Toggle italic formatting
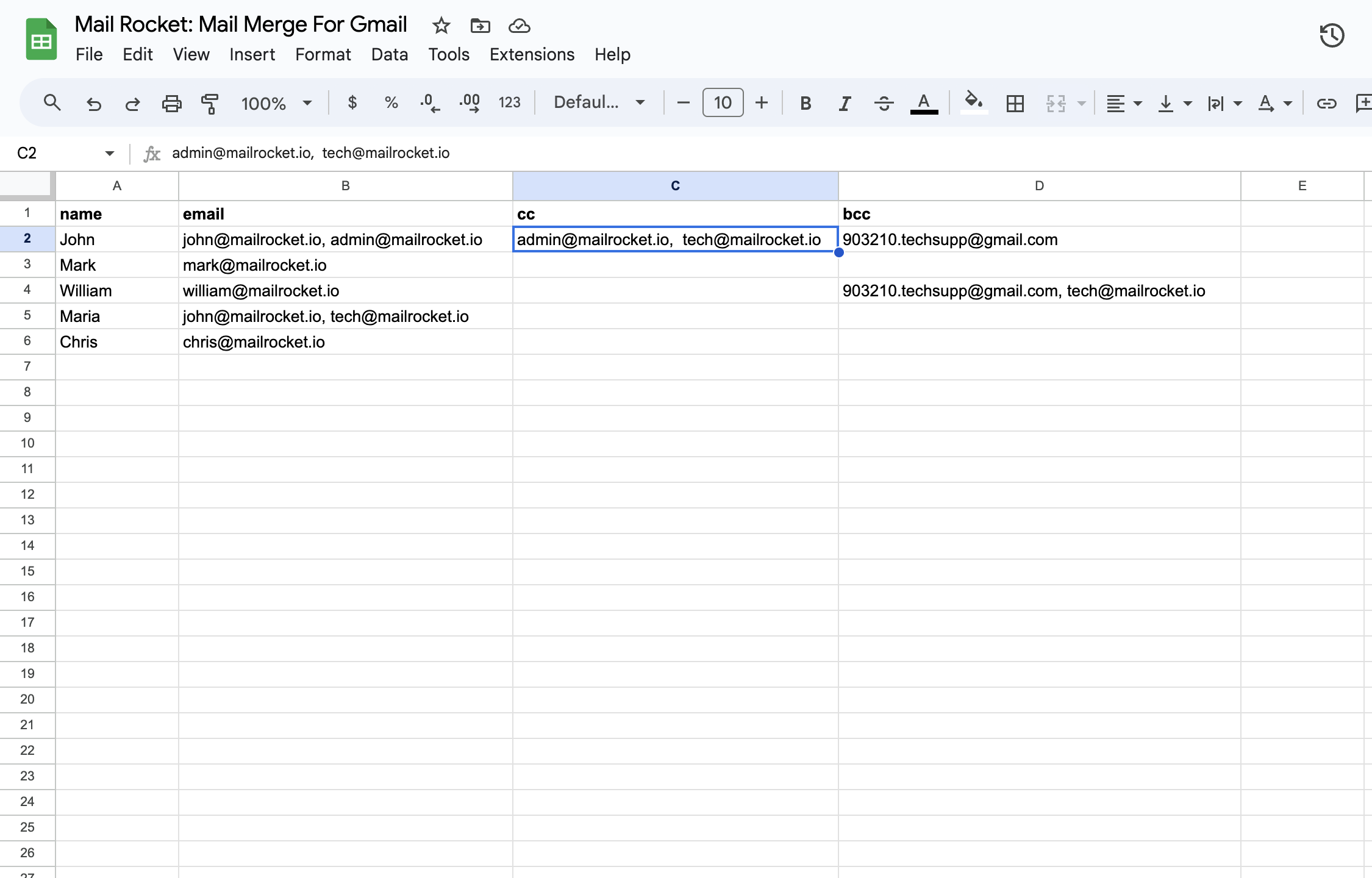1372x878 pixels. pos(845,103)
